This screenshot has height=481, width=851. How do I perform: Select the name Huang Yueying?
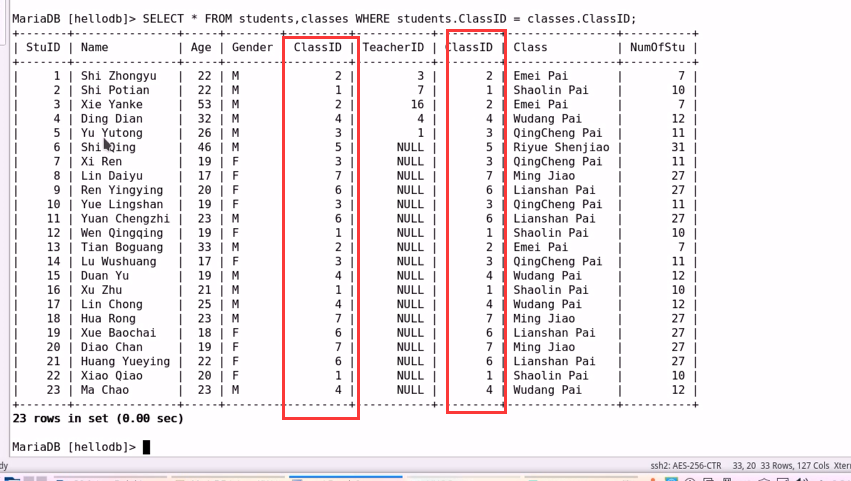(x=125, y=362)
